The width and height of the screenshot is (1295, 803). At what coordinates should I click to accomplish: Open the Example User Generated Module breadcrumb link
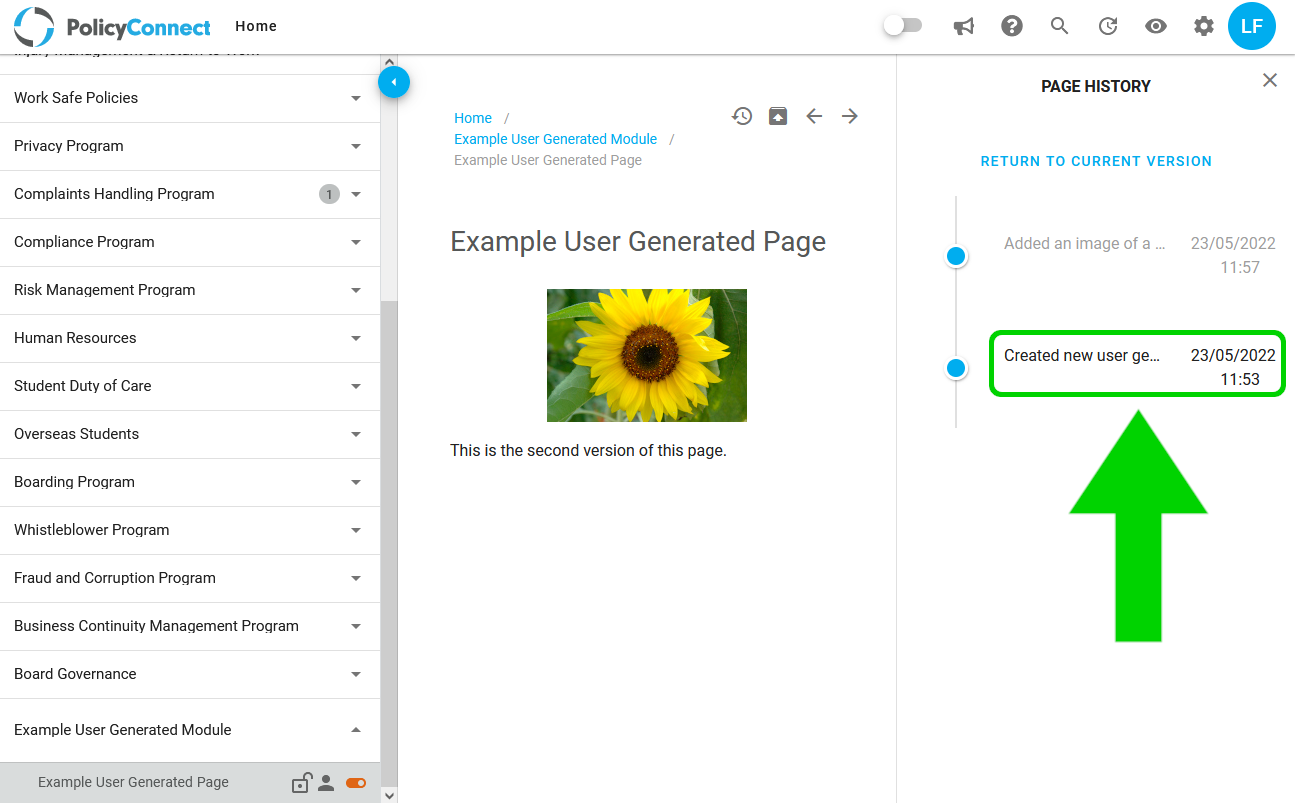[x=556, y=139]
